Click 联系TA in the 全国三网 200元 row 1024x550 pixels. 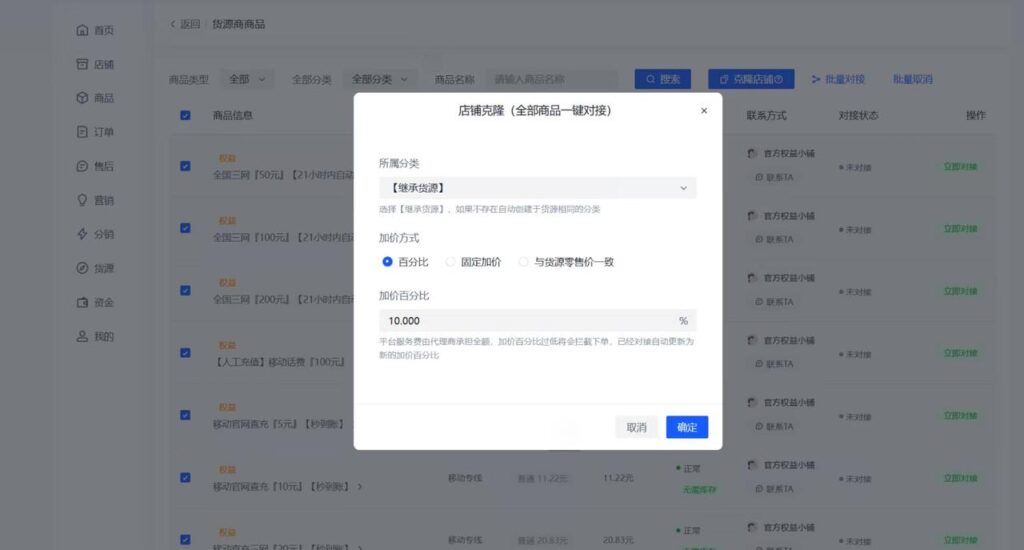tap(775, 302)
